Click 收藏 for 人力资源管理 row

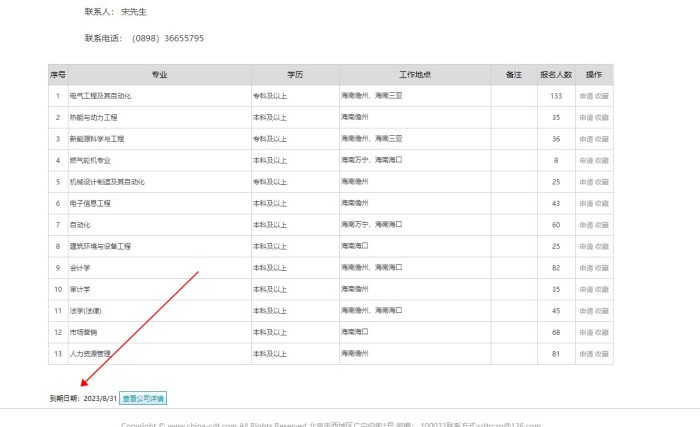[x=602, y=354]
